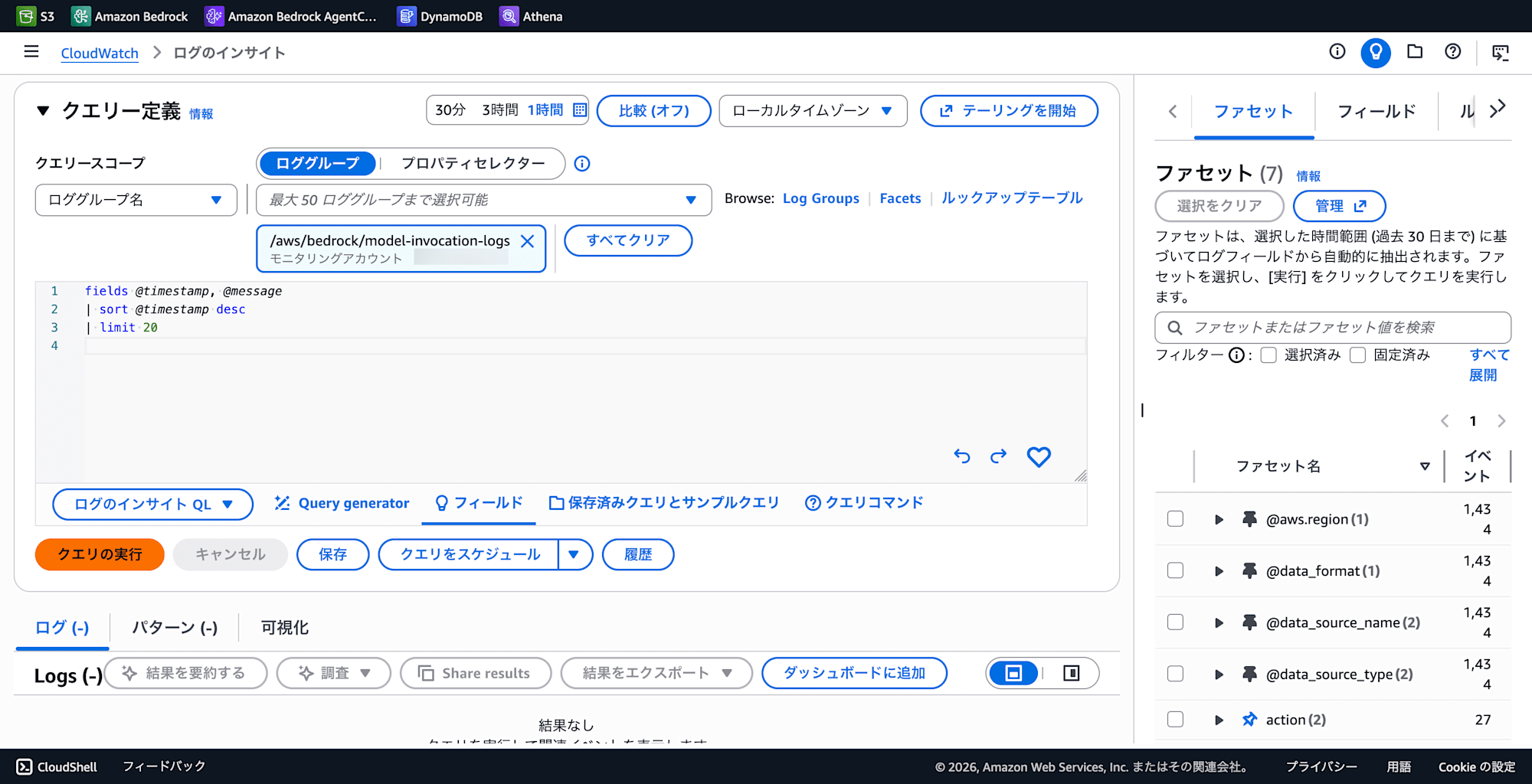1532x784 pixels.
Task: Click the redo arrow in query editor
Action: tap(998, 456)
